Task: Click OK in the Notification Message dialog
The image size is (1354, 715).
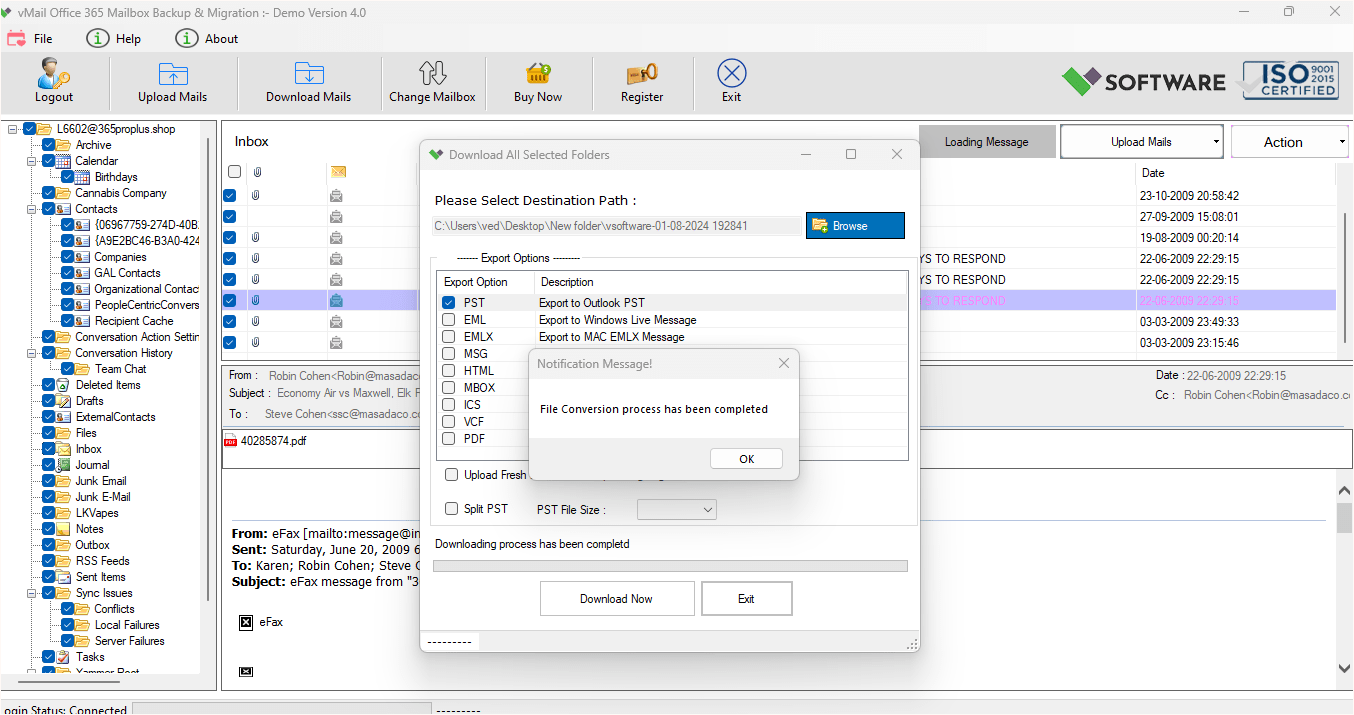Action: point(746,459)
